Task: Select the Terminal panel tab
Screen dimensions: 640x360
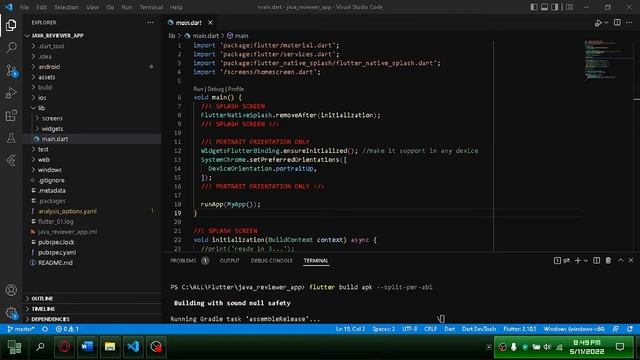Action: (316, 260)
